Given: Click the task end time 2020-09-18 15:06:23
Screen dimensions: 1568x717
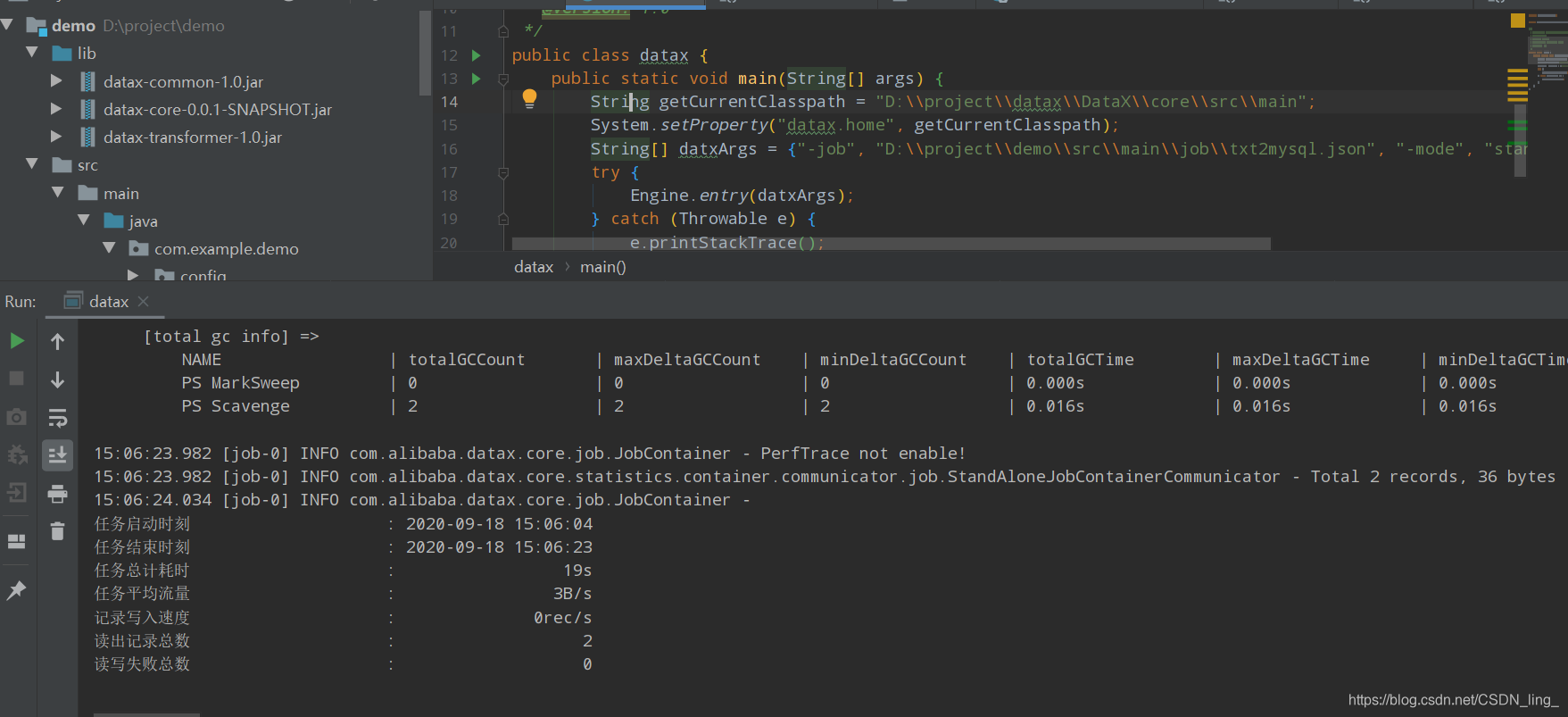Looking at the screenshot, I should (499, 547).
